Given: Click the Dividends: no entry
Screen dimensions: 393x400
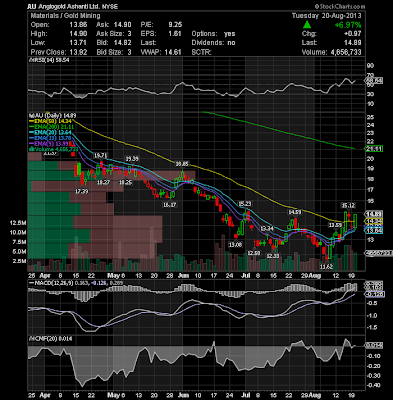Looking at the screenshot, I should (213, 43).
